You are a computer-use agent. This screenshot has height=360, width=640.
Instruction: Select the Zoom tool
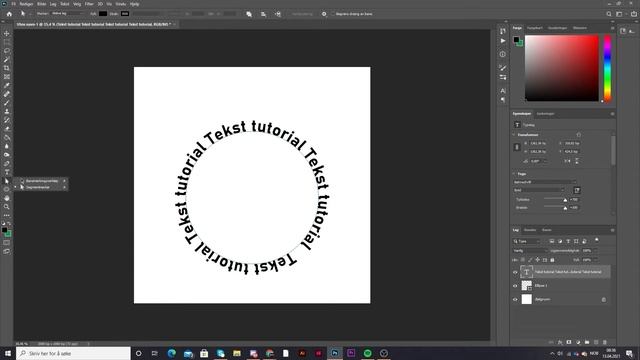tap(7, 207)
